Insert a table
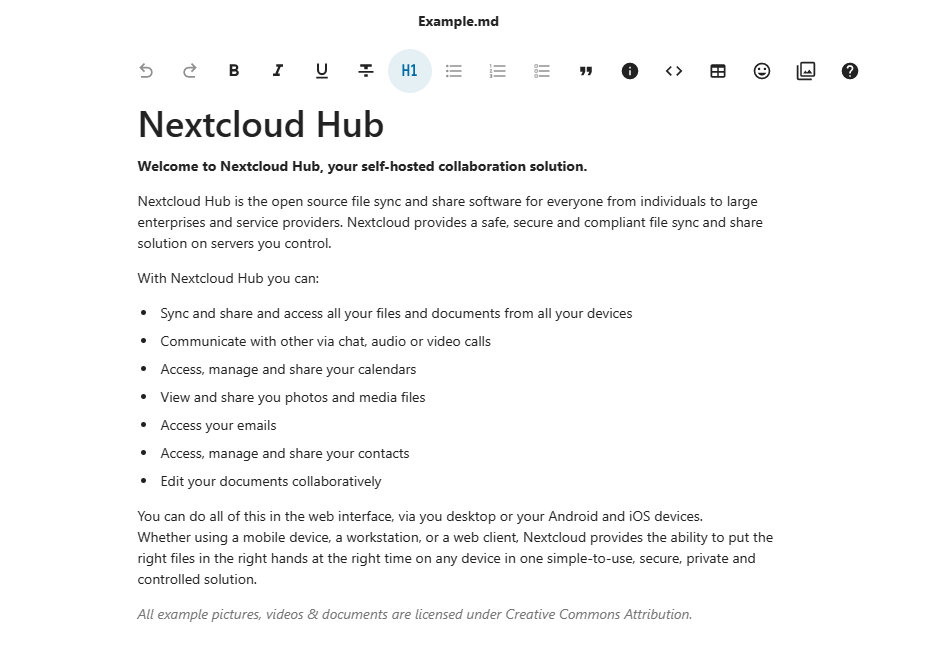 point(718,71)
